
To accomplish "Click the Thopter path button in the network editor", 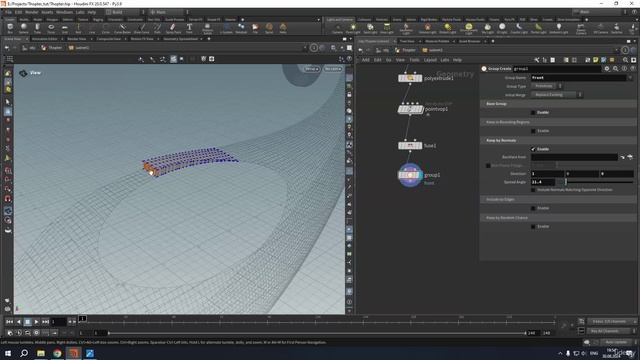I will [x=406, y=50].
